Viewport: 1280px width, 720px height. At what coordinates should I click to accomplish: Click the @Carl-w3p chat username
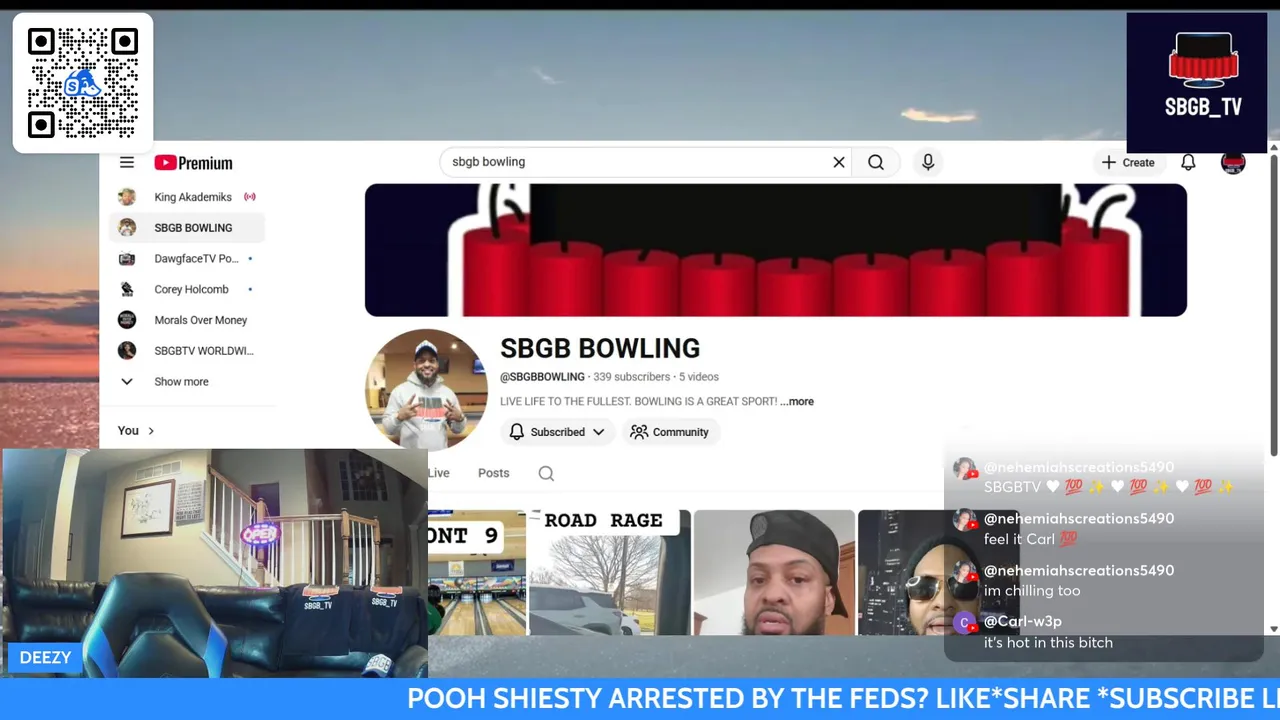1022,622
